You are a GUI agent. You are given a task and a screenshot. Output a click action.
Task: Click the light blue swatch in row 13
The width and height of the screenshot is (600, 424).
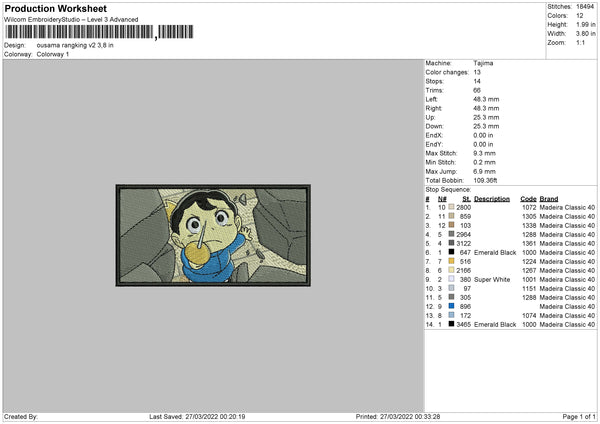(451, 315)
